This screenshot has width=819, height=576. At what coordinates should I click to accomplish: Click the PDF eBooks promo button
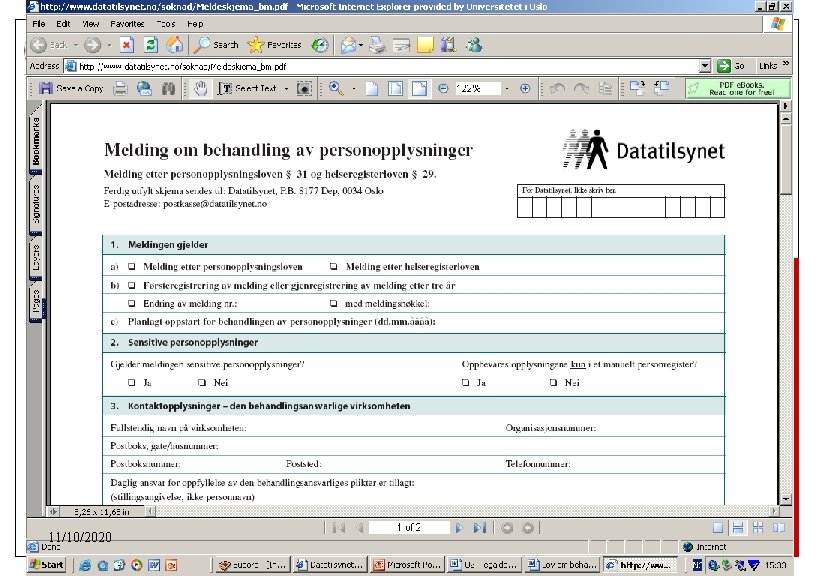[738, 89]
